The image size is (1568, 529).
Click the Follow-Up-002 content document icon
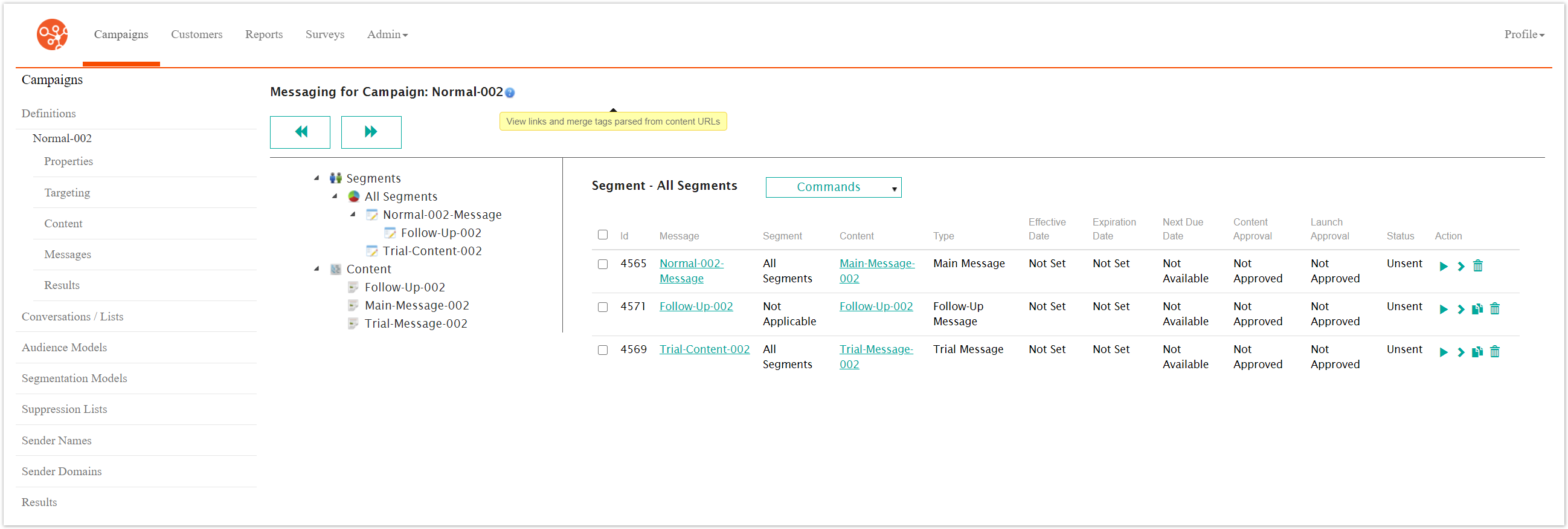pos(353,287)
